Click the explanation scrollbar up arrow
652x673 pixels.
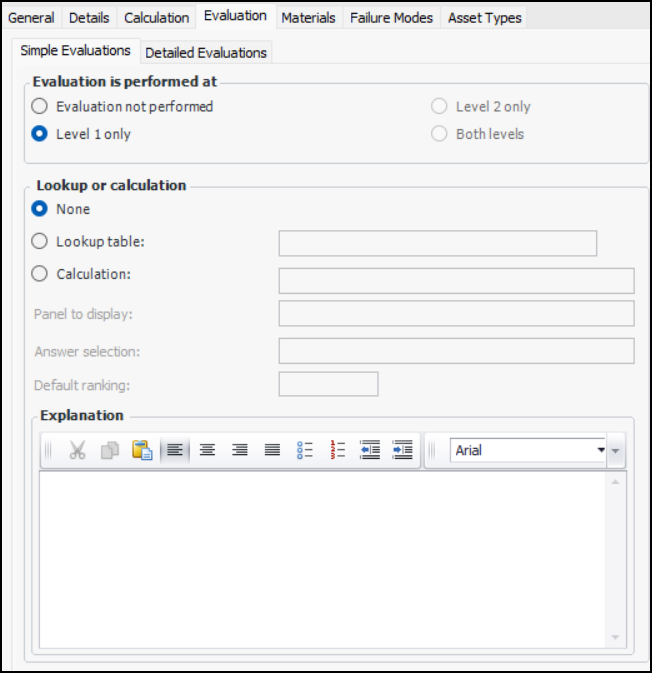click(x=615, y=482)
